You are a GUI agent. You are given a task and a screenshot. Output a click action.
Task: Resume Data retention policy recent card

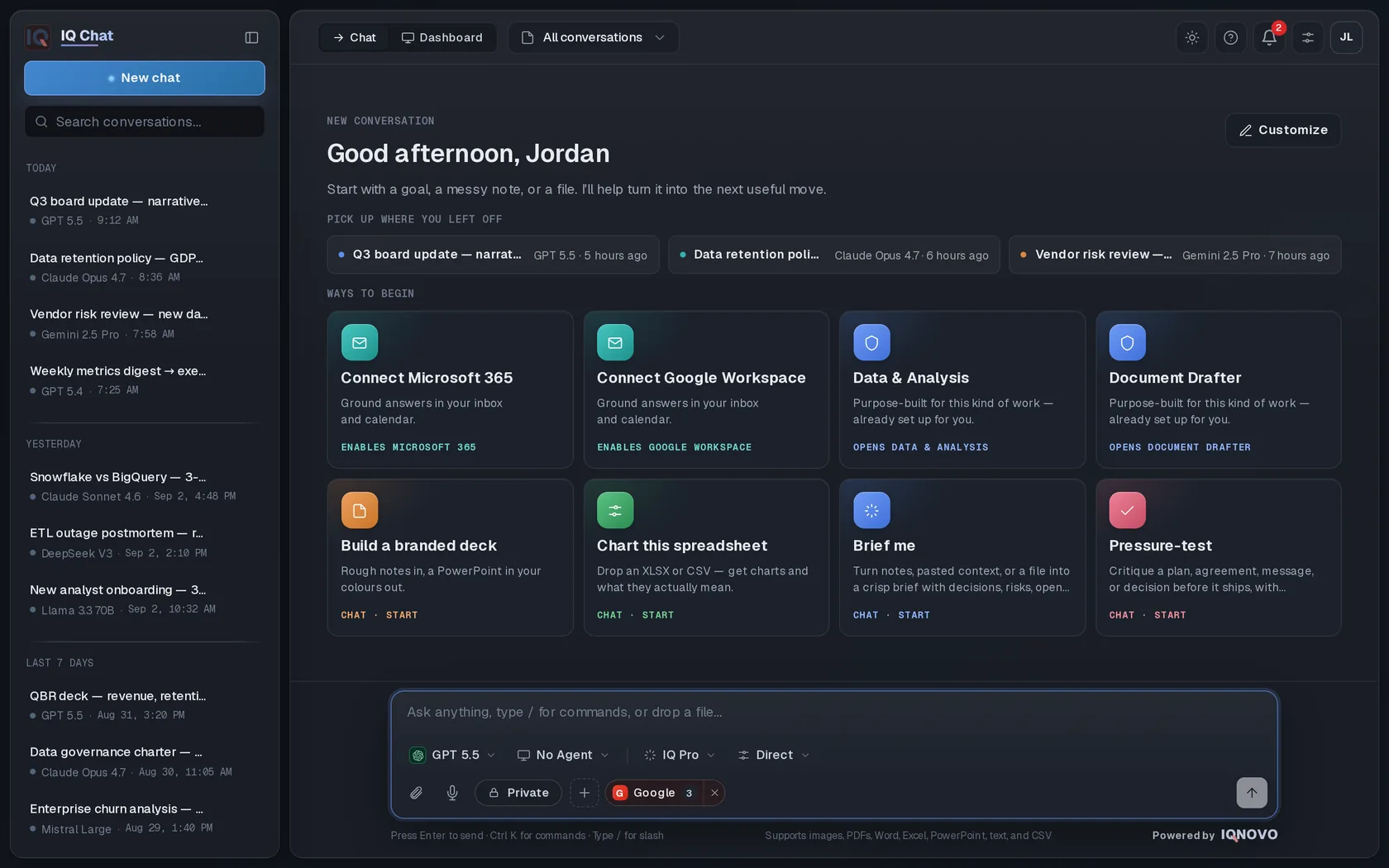834,255
